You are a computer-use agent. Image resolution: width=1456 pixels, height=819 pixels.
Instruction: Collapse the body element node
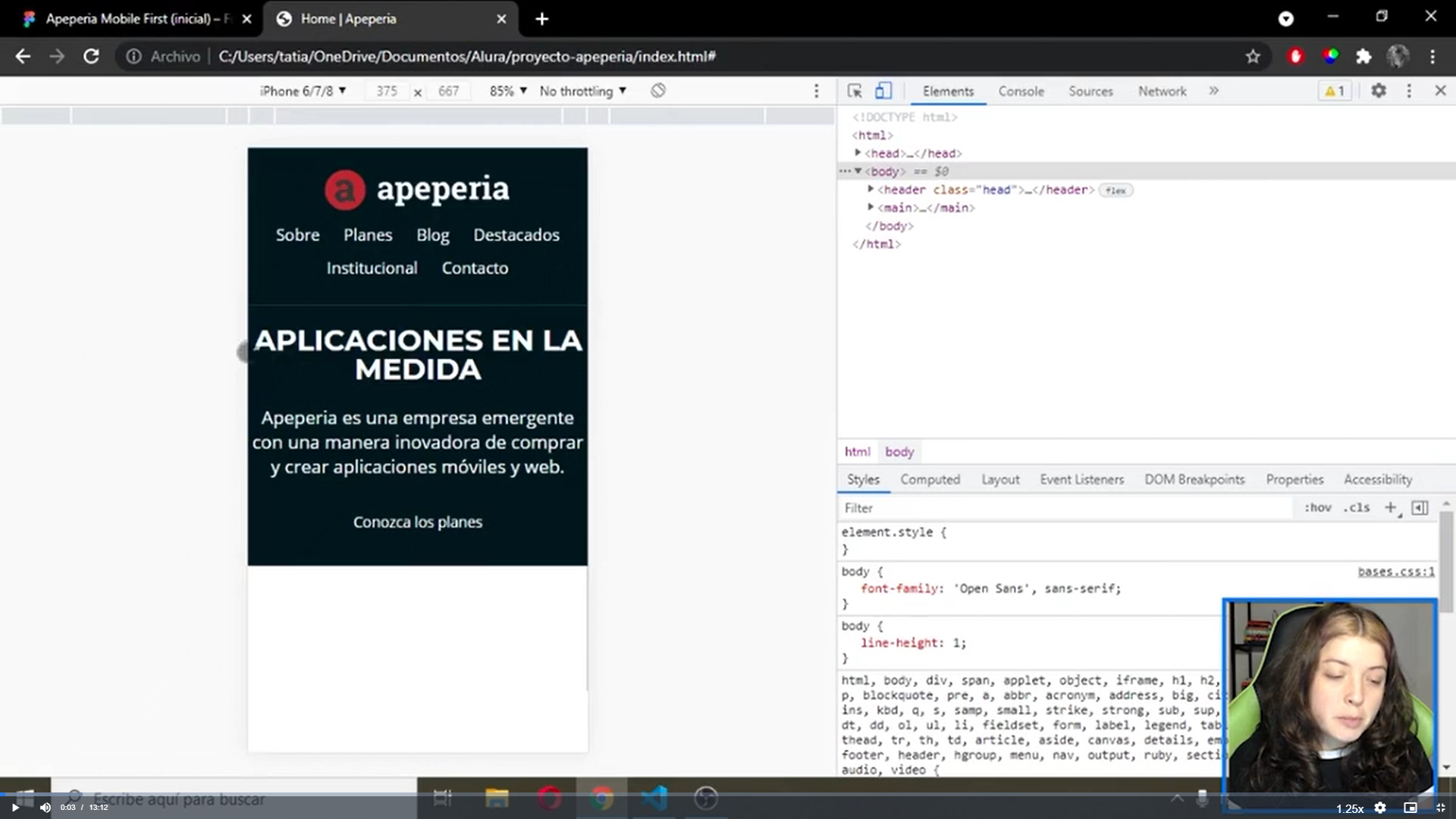pos(858,171)
